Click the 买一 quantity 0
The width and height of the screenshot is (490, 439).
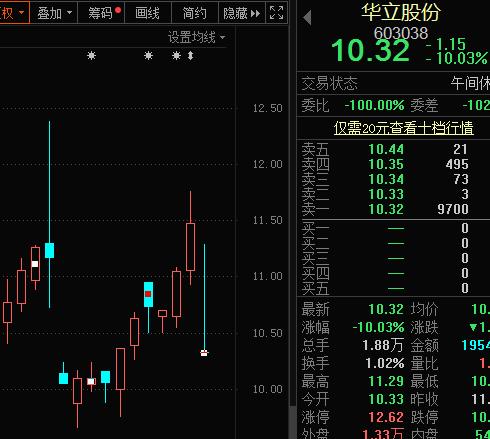point(465,228)
